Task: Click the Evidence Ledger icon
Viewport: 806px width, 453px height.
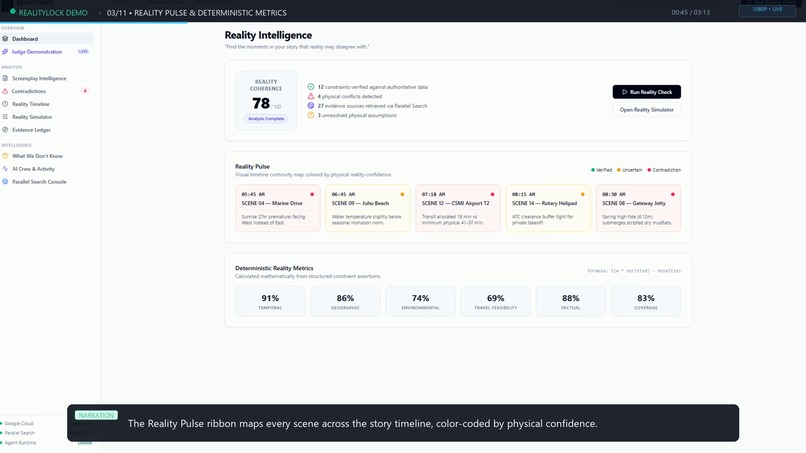Action: [5, 130]
